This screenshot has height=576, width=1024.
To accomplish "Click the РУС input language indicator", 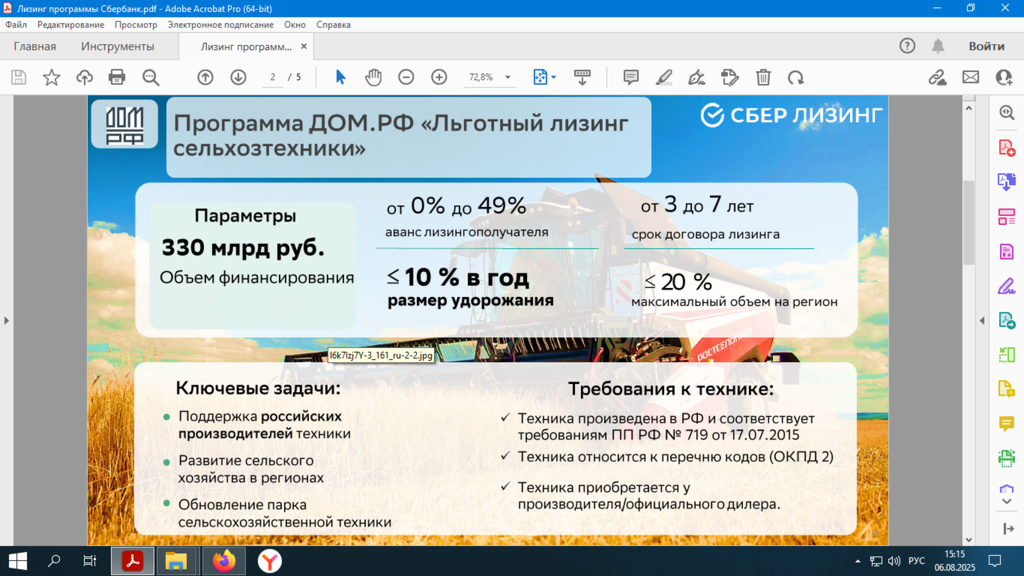I will [x=916, y=561].
